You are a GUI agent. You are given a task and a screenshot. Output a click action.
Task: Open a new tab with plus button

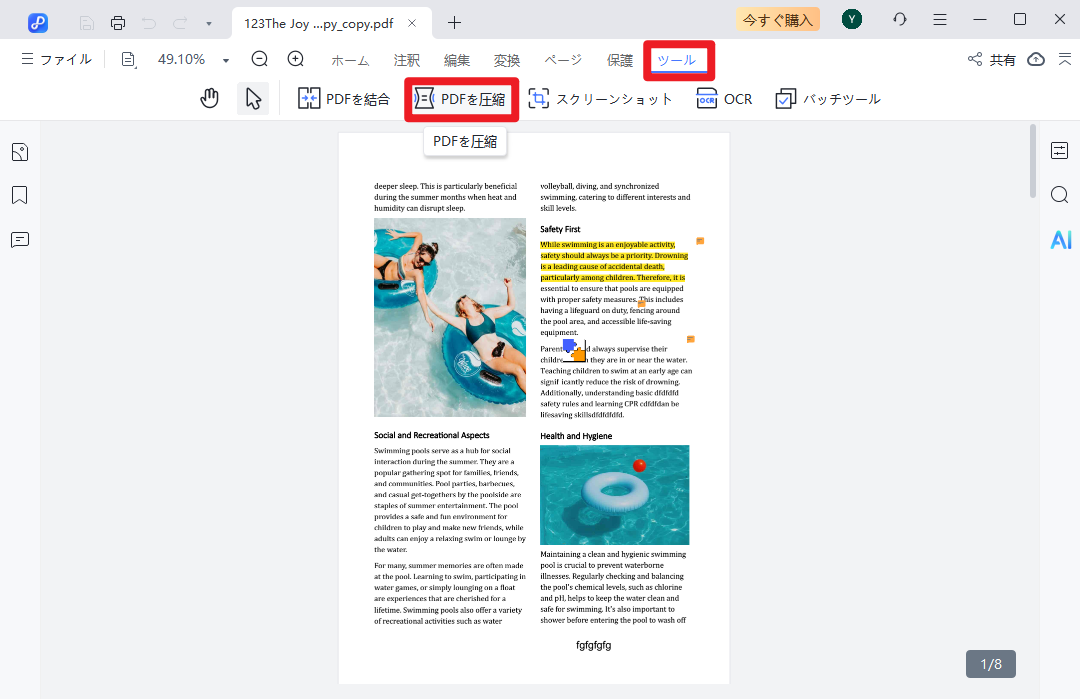(455, 22)
